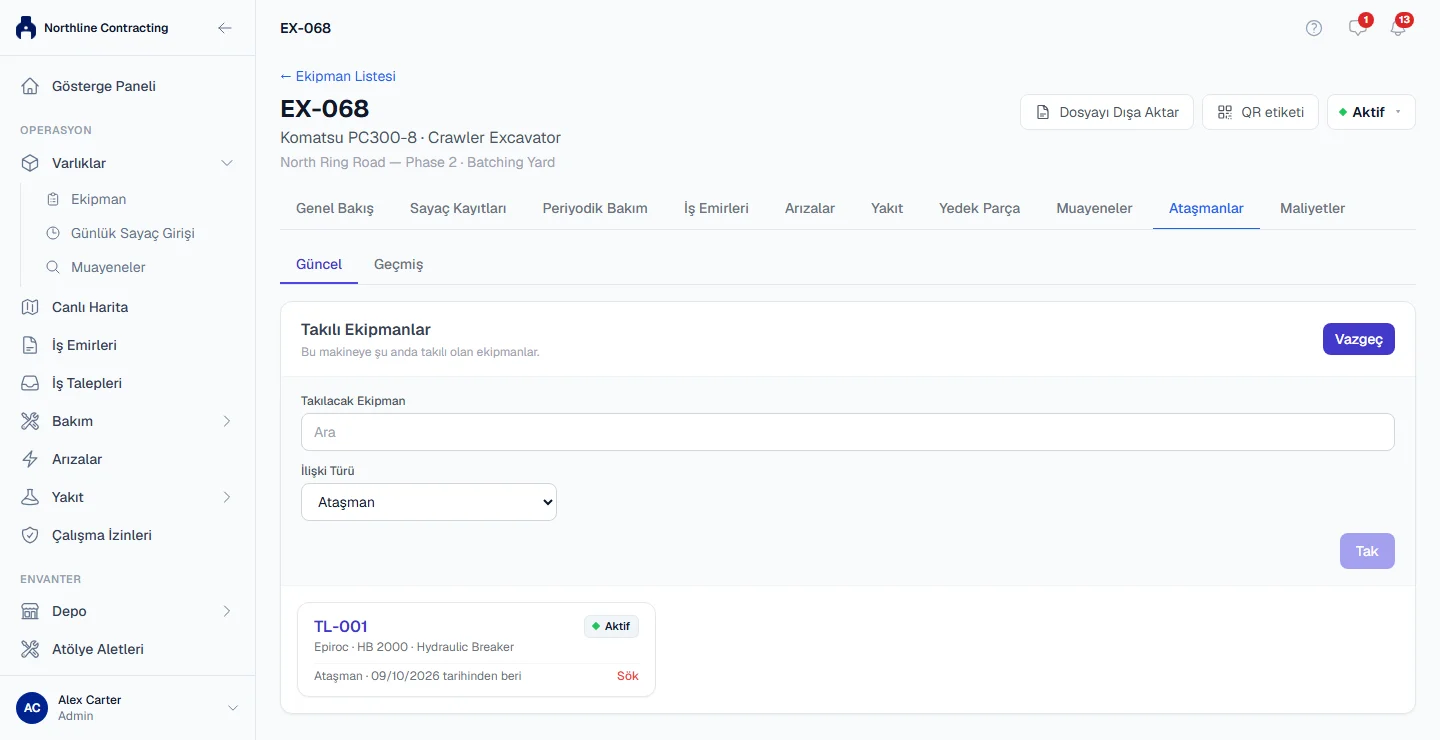The height and width of the screenshot is (740, 1440).
Task: Go back via Ekipman Listesi link
Action: pyautogui.click(x=338, y=76)
